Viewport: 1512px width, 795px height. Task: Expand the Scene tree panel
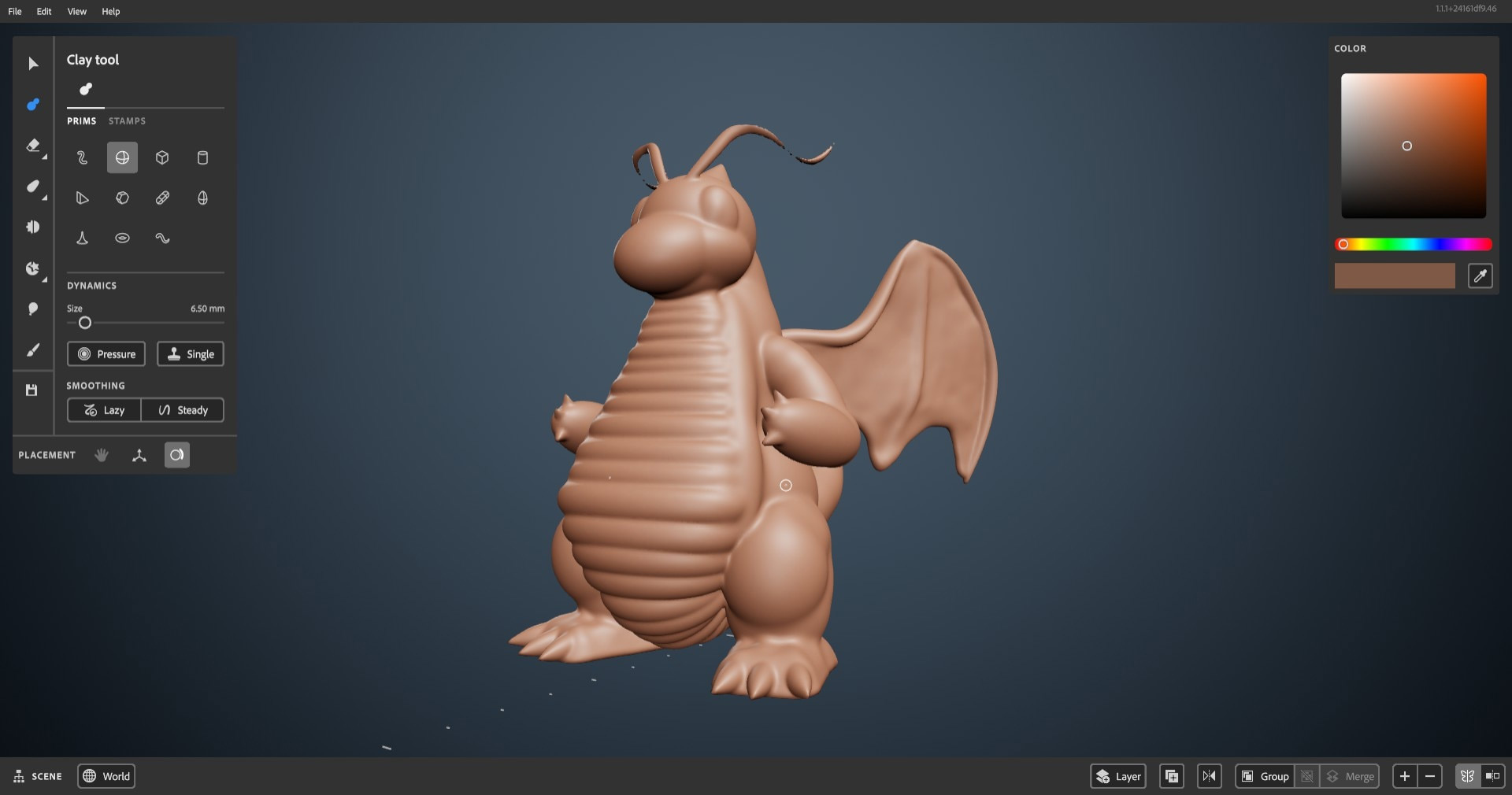[37, 776]
